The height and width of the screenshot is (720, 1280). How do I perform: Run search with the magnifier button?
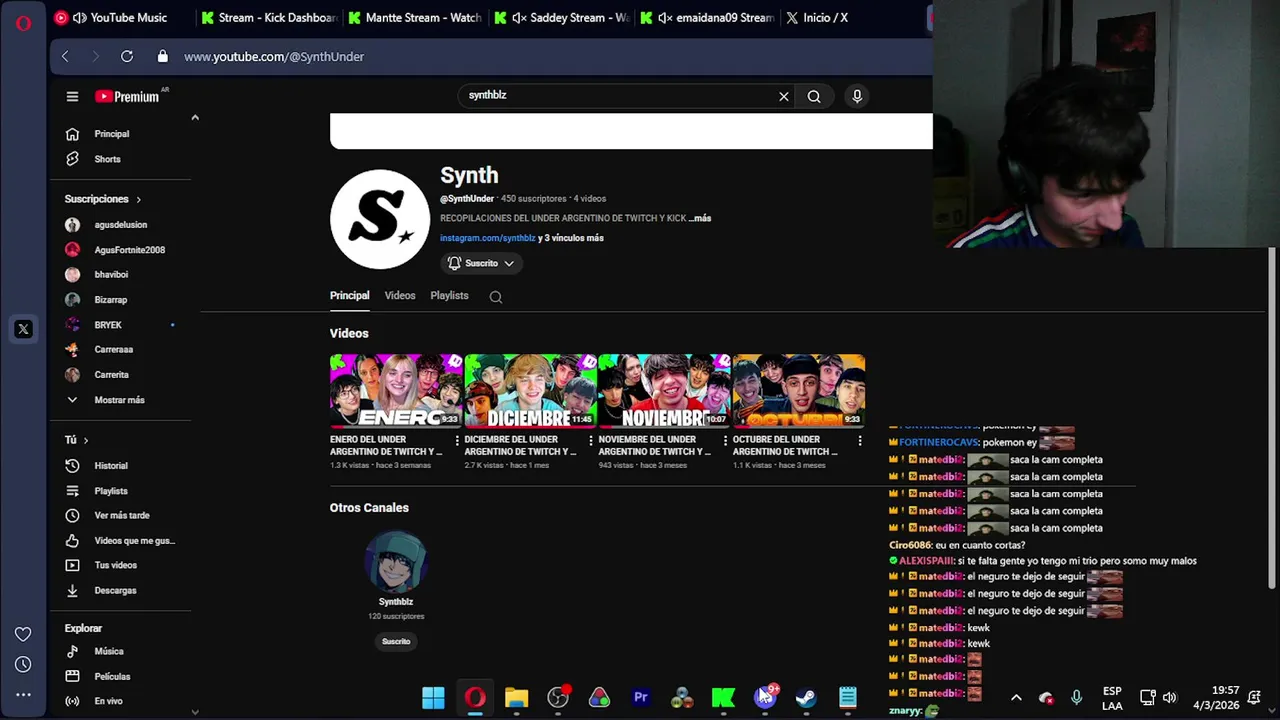pos(814,96)
